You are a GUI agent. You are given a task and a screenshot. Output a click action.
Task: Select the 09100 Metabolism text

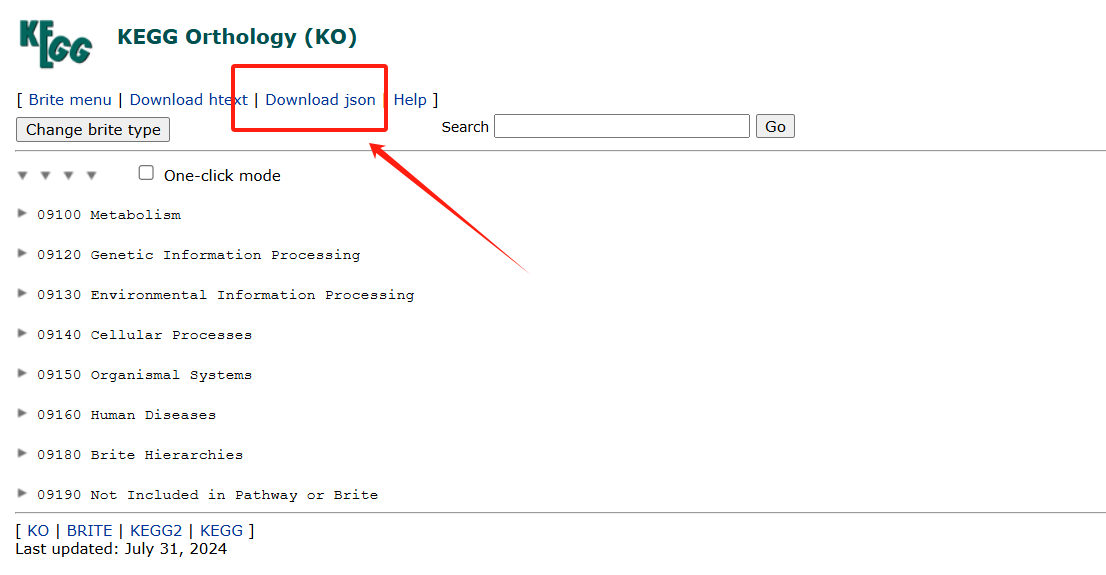[x=109, y=215]
